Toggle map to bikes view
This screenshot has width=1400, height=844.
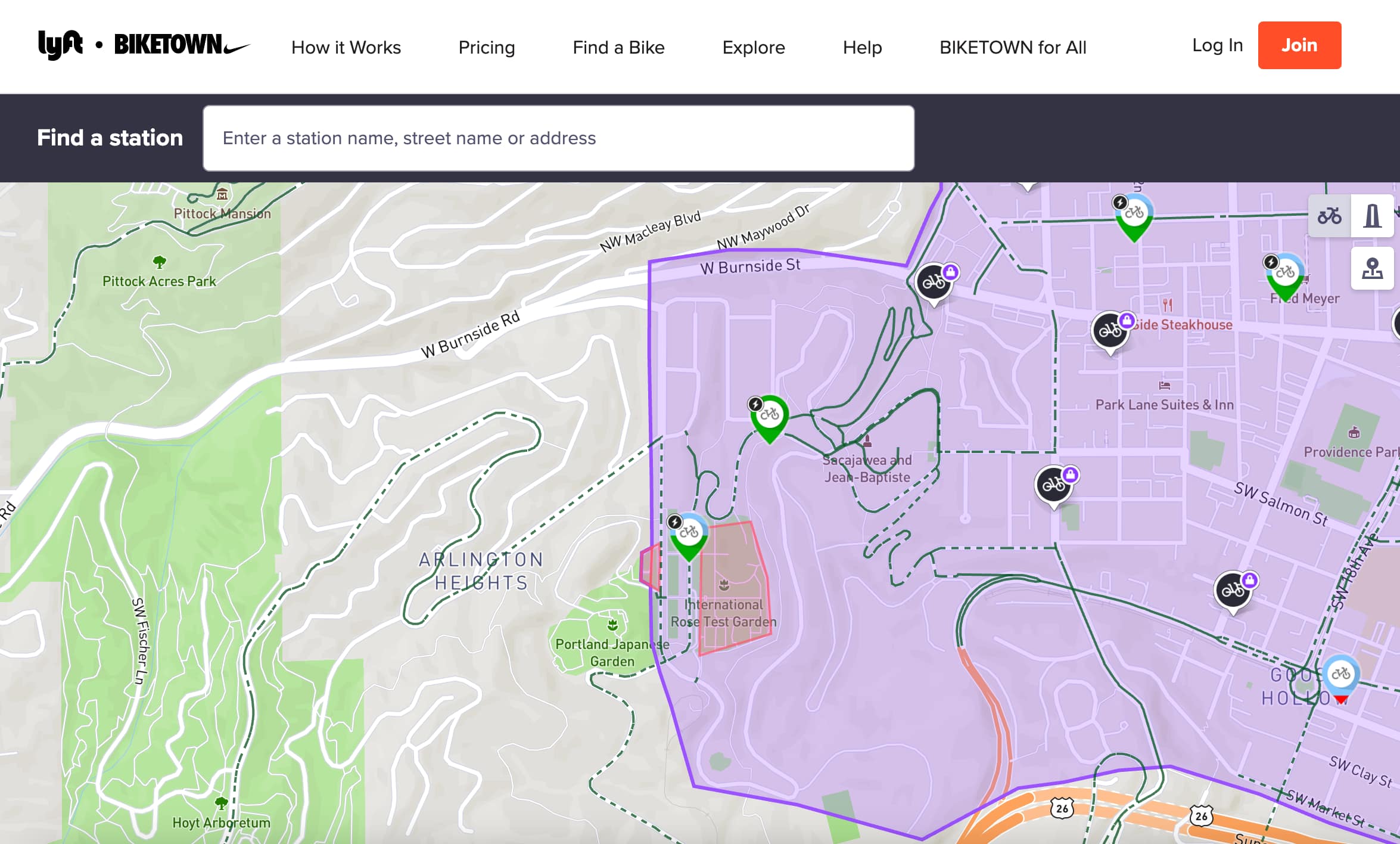tap(1329, 216)
